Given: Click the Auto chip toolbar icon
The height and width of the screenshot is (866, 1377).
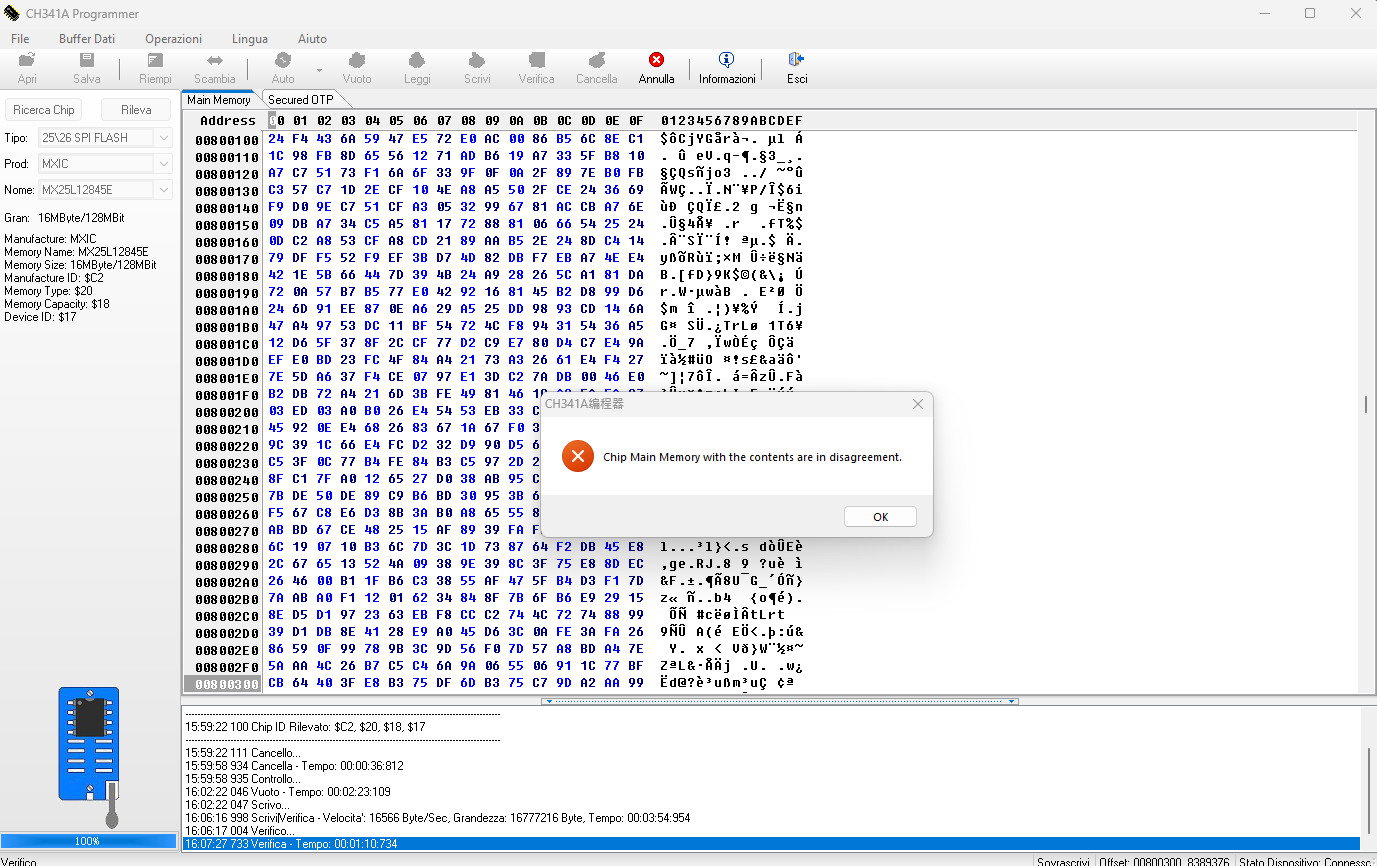Looking at the screenshot, I should click(283, 68).
